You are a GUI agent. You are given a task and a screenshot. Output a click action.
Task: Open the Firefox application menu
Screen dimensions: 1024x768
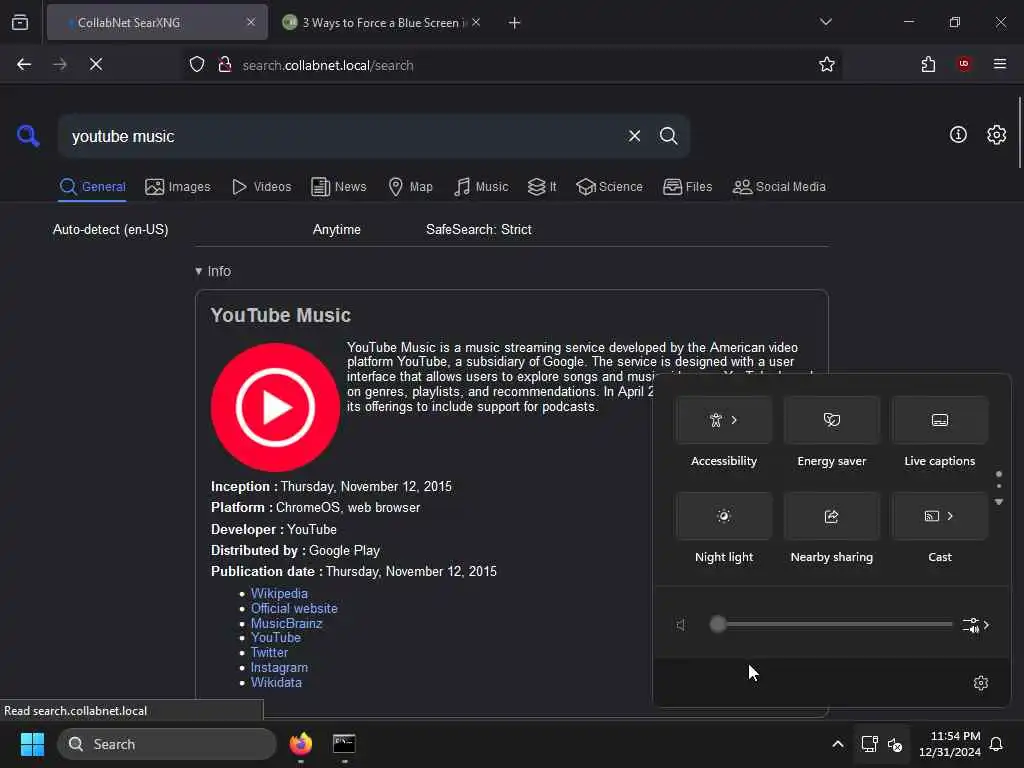[999, 64]
